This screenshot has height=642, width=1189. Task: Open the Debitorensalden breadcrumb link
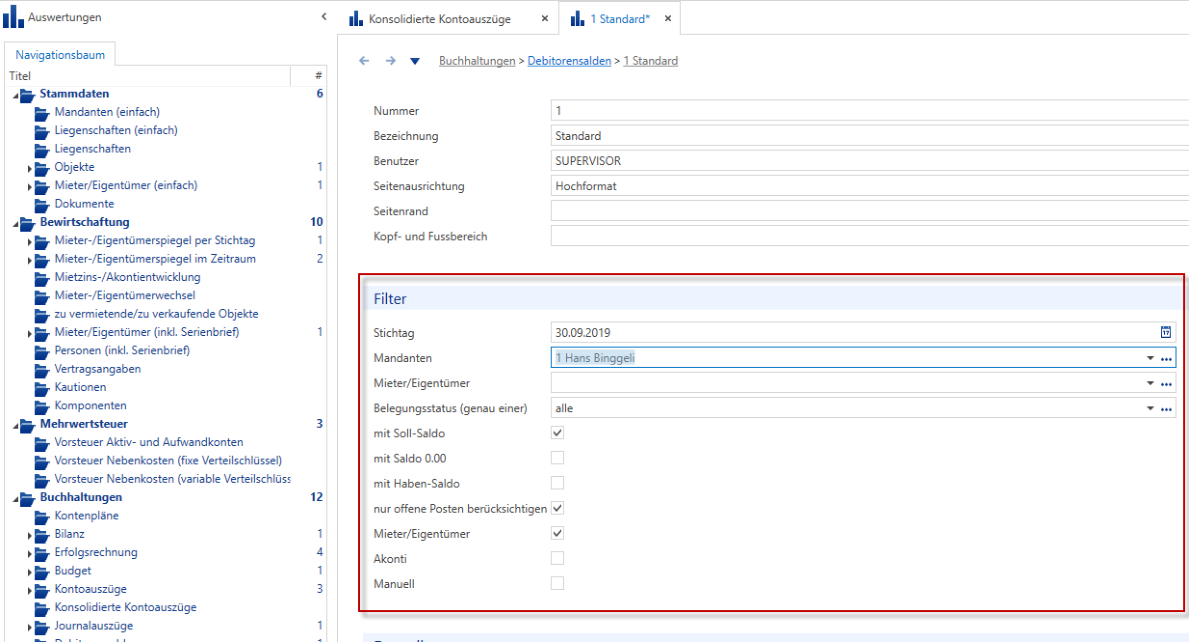[569, 61]
